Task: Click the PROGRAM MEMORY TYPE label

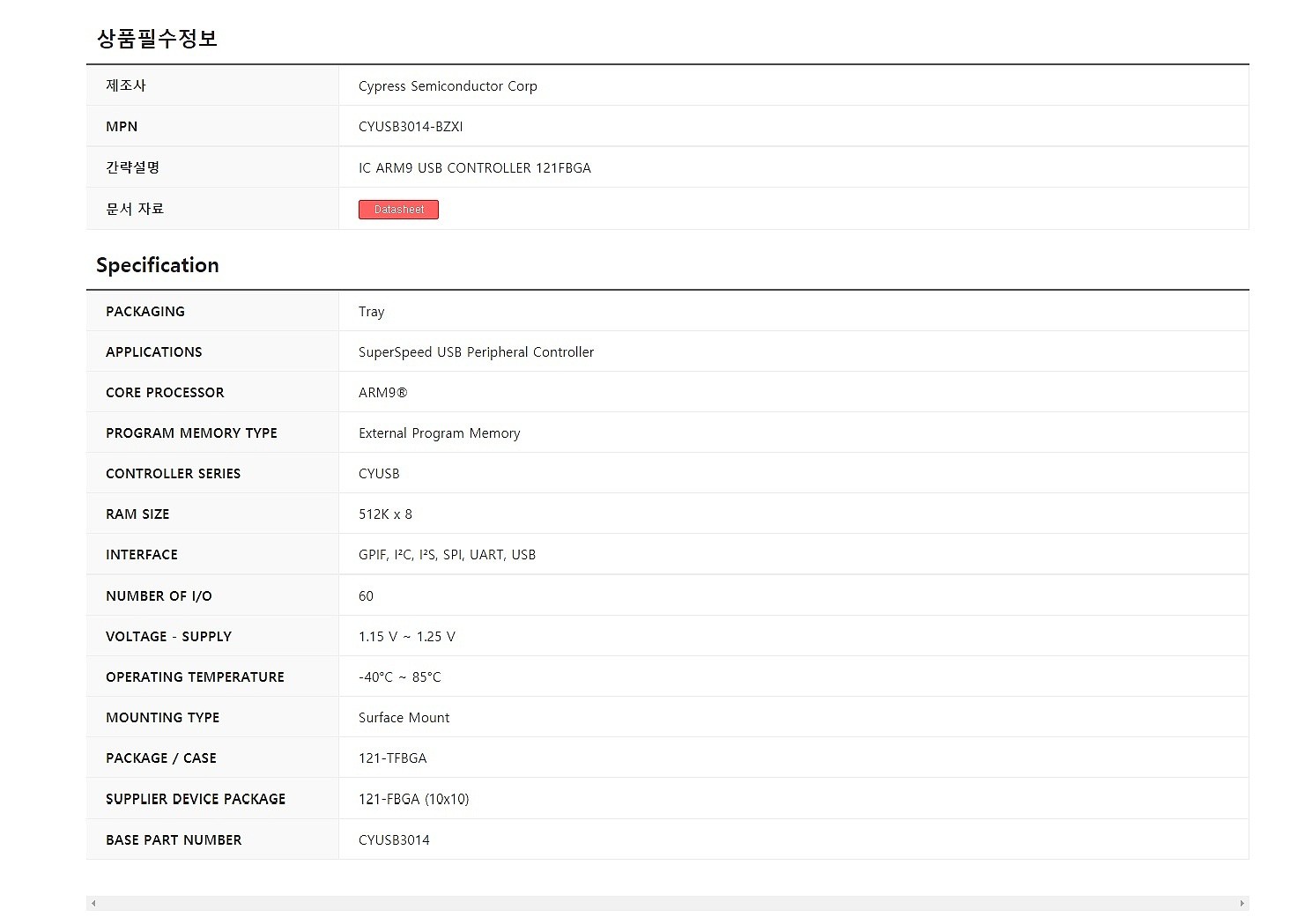Action: tap(191, 433)
